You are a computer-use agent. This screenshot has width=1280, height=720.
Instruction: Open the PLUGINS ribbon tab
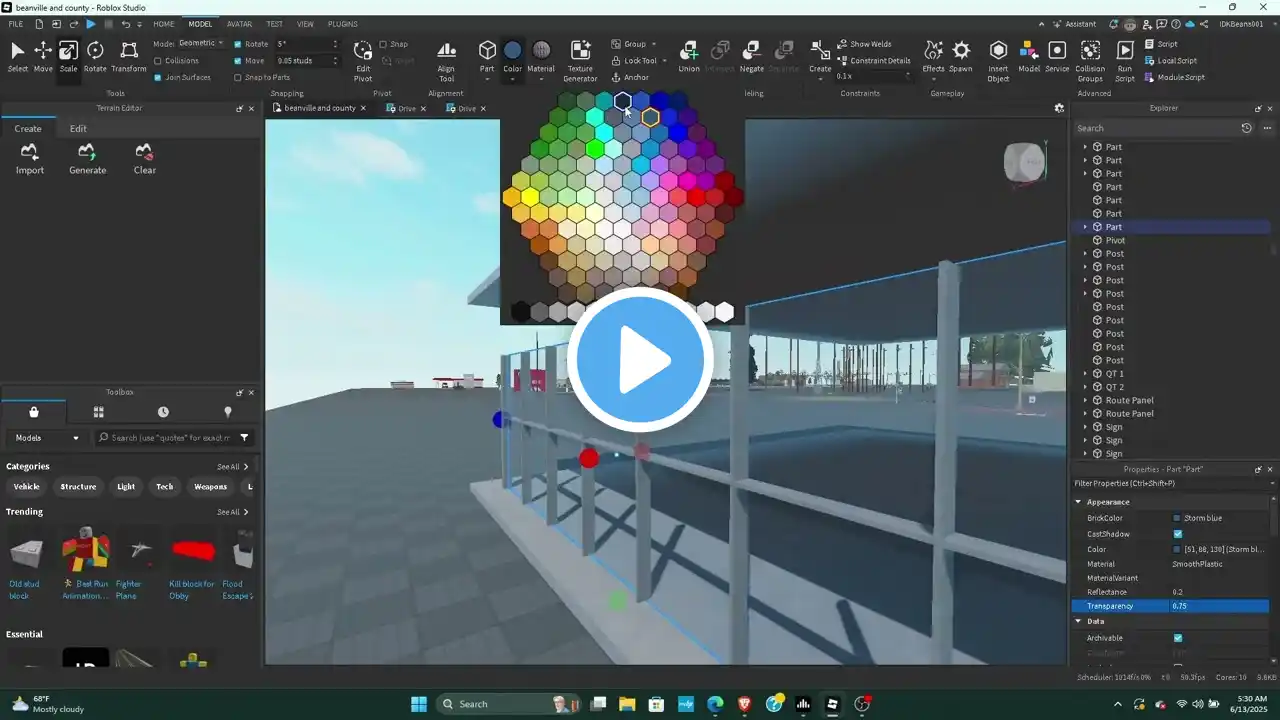(x=343, y=24)
